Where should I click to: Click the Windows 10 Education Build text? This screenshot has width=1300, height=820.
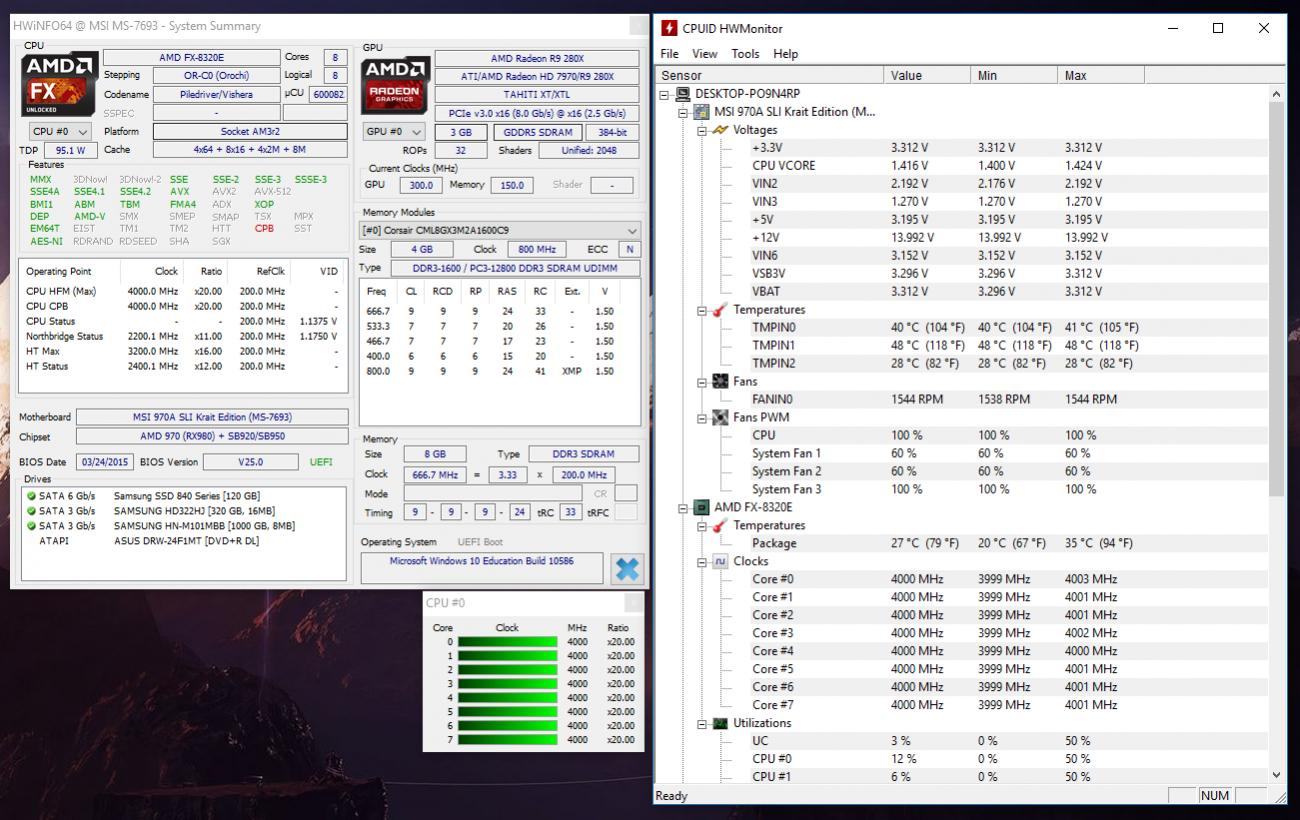(x=481, y=561)
